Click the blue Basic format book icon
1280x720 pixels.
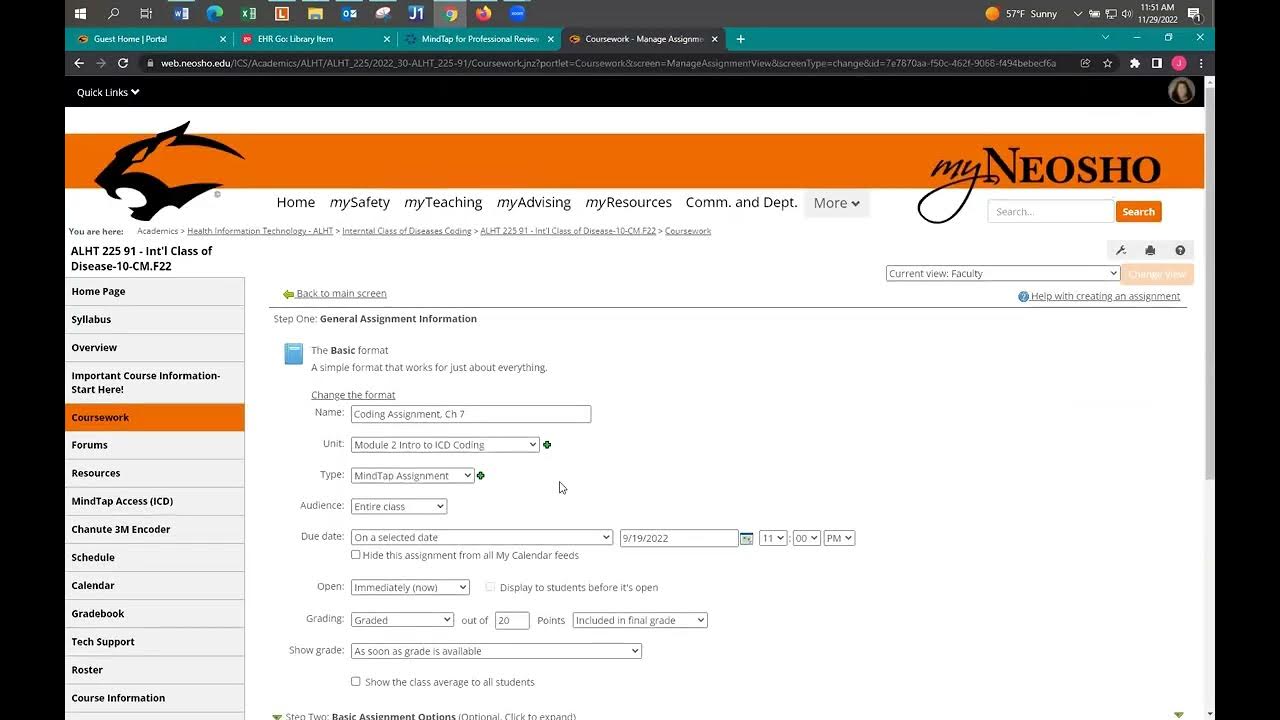[x=293, y=354]
